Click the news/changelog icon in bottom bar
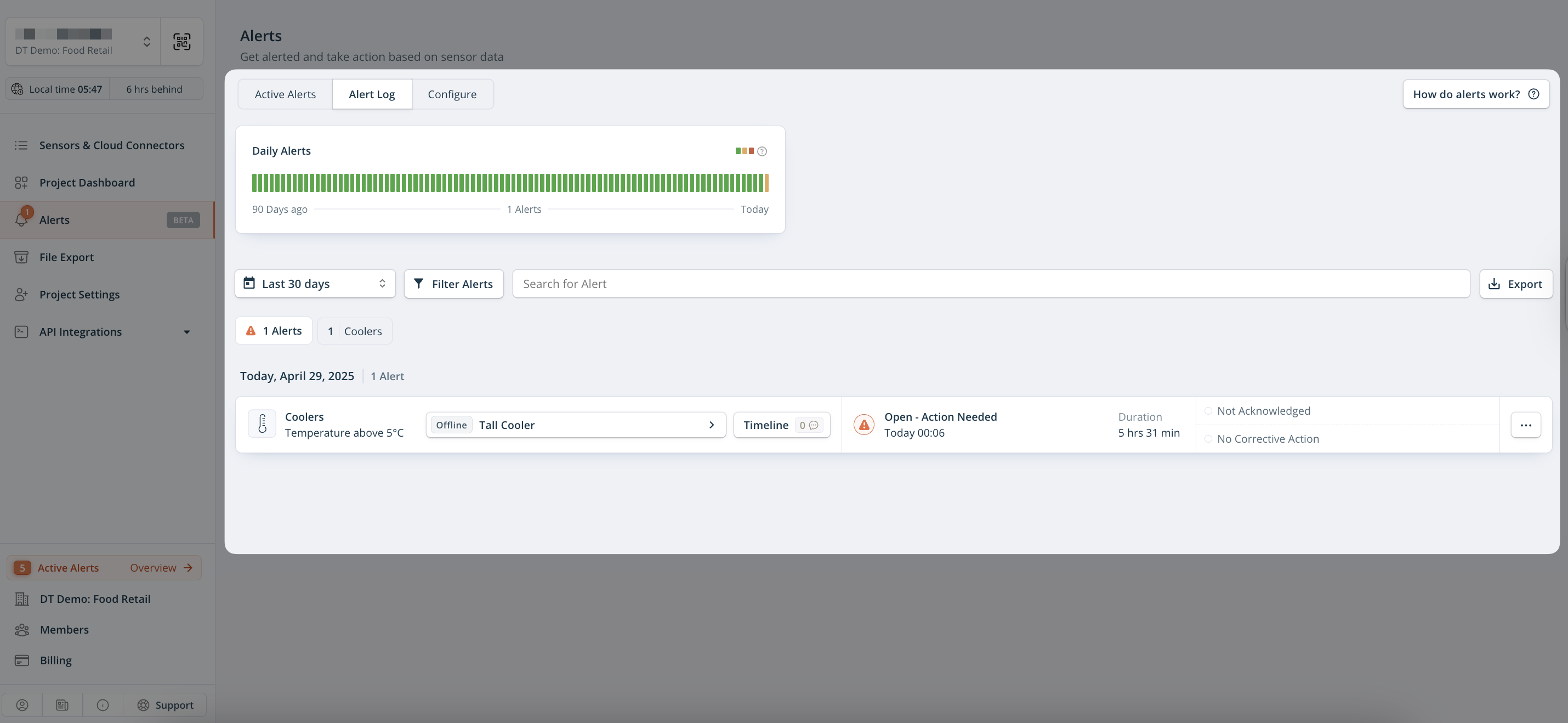This screenshot has width=1568, height=723. pyautogui.click(x=62, y=705)
